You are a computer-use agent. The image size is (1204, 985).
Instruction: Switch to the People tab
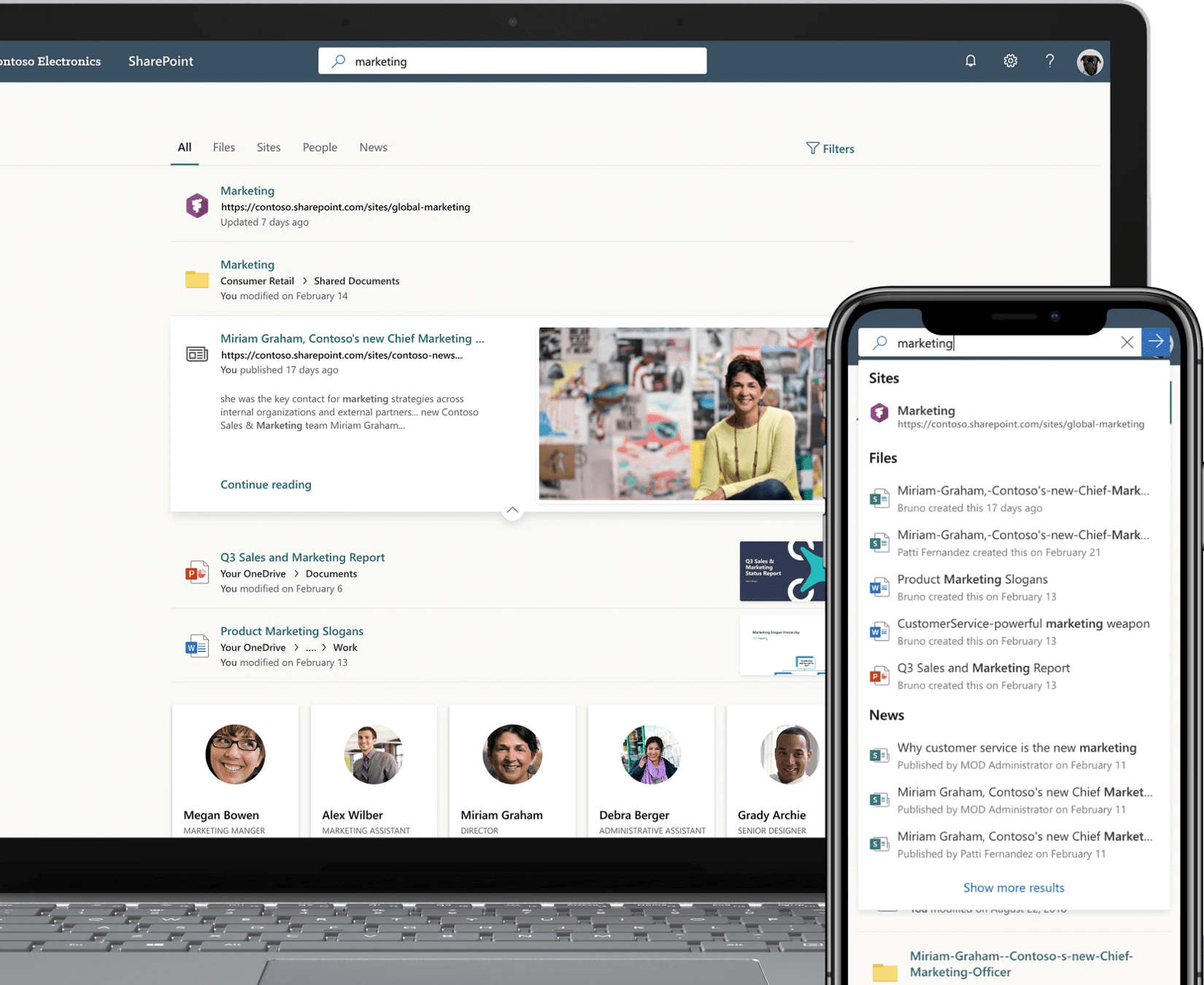(320, 147)
